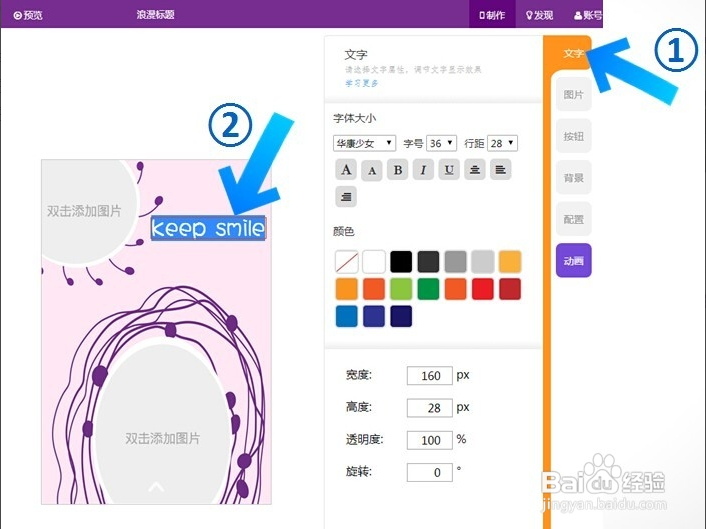
Task: Switch to the 文字 side tab
Action: click(573, 54)
